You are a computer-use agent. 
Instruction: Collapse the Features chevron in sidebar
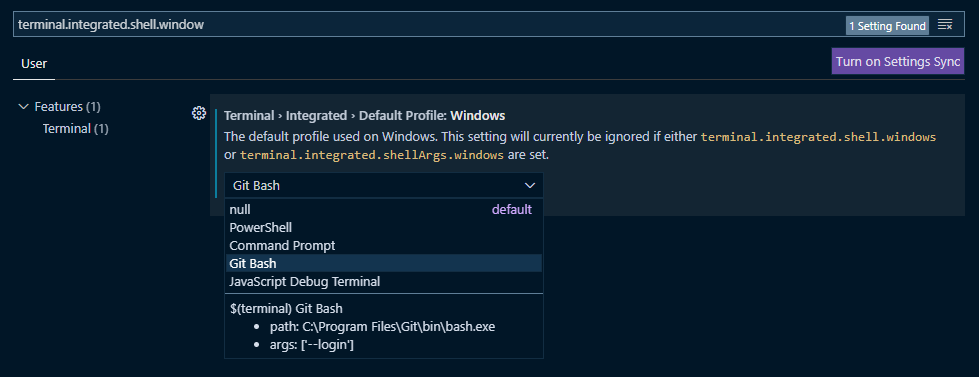(24, 107)
